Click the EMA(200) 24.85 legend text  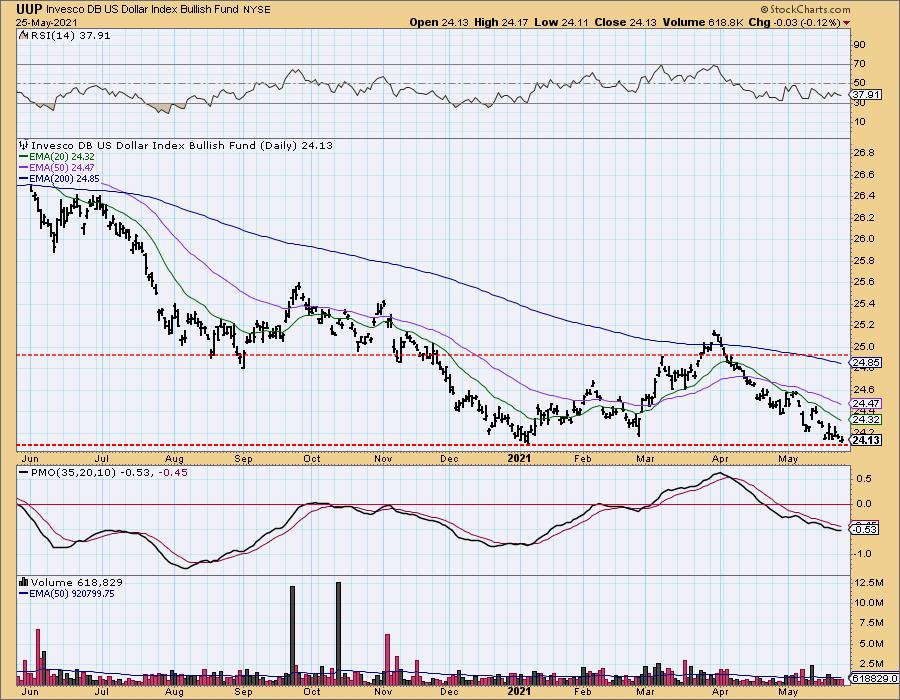(64, 178)
